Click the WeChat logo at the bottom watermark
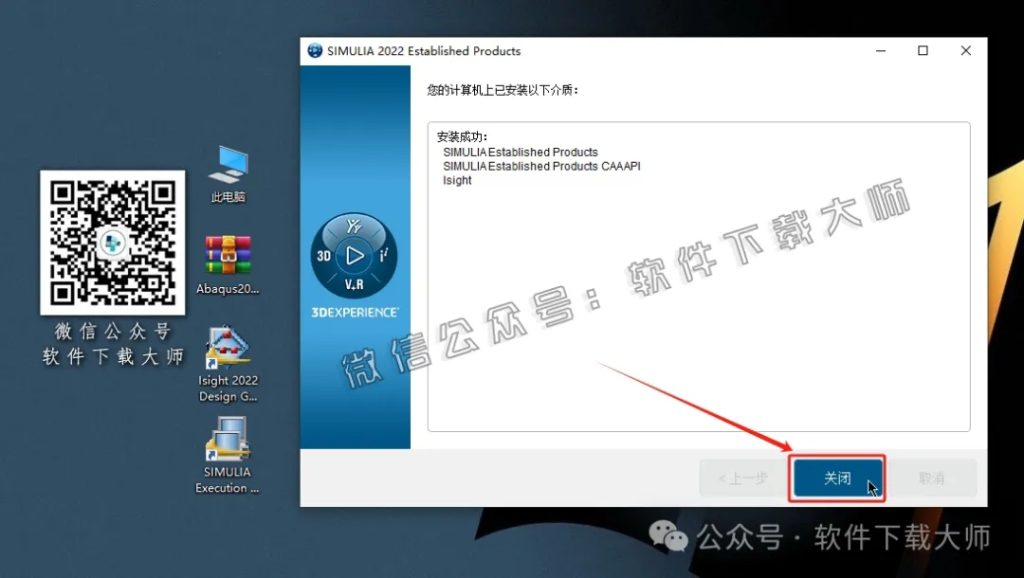The height and width of the screenshot is (578, 1024). 668,537
